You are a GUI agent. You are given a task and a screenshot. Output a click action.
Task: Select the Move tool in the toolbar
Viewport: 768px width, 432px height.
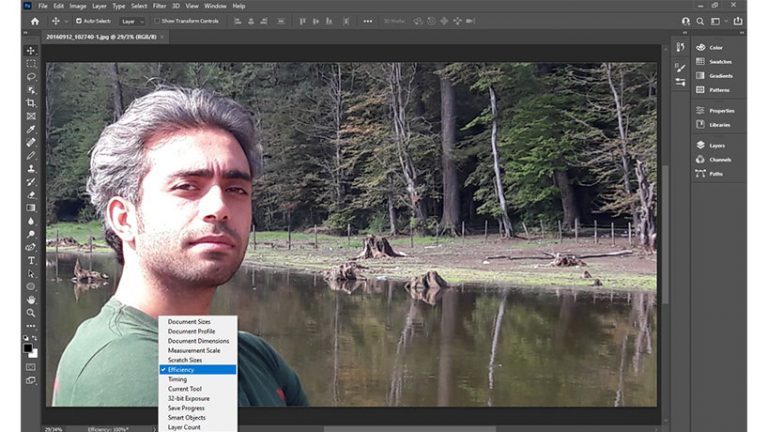point(31,51)
